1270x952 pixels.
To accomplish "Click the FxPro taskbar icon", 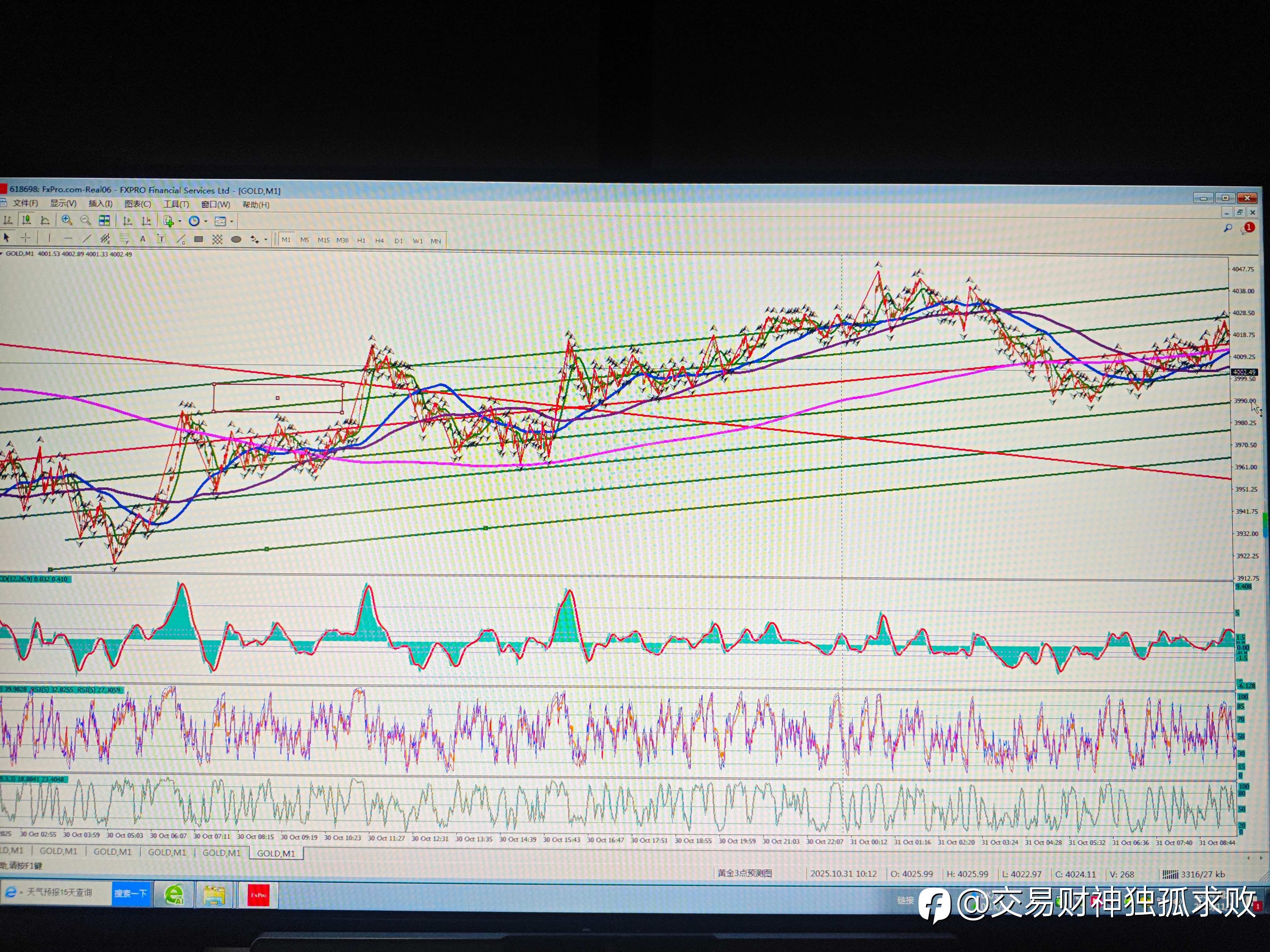I will 258,895.
